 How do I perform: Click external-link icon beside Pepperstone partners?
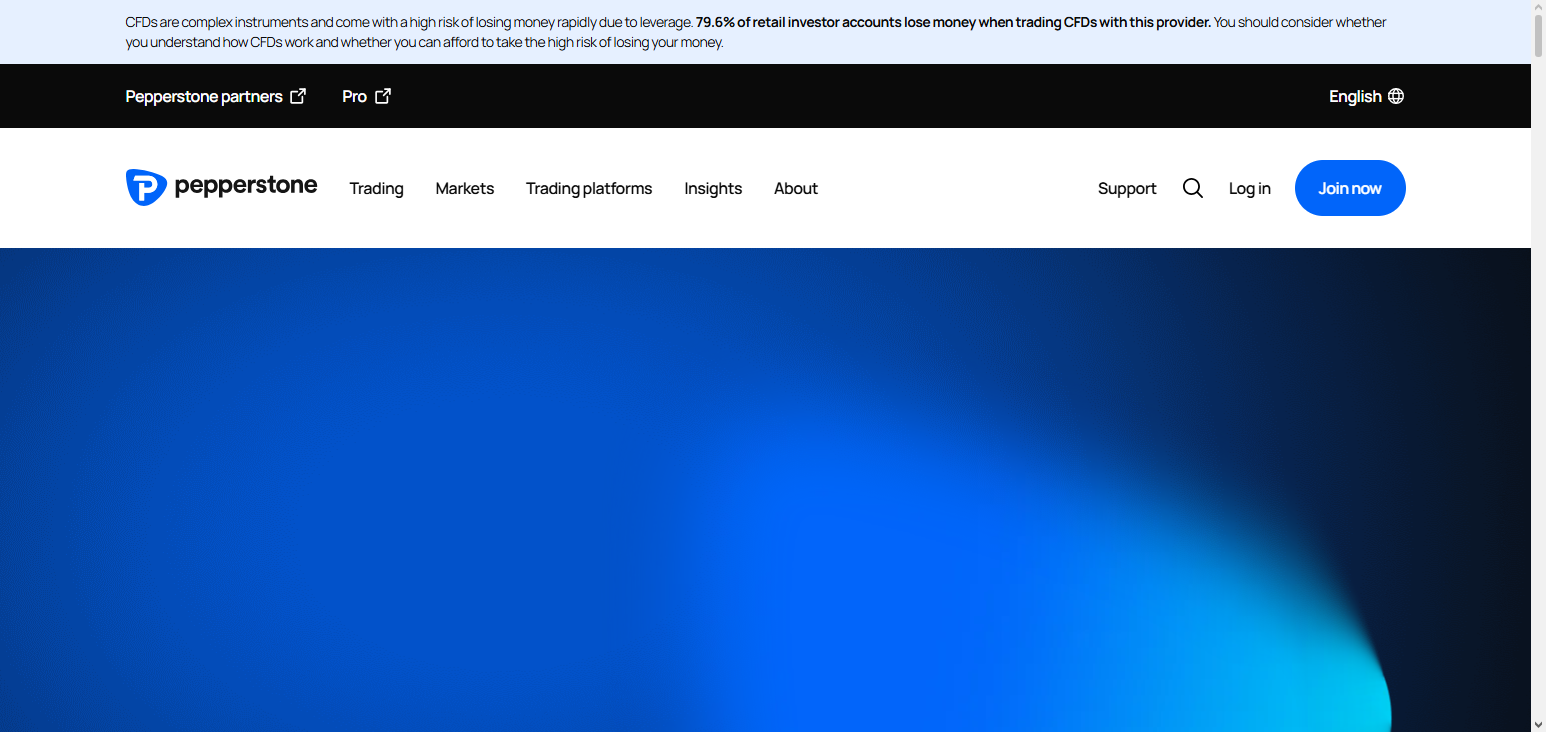tap(298, 96)
